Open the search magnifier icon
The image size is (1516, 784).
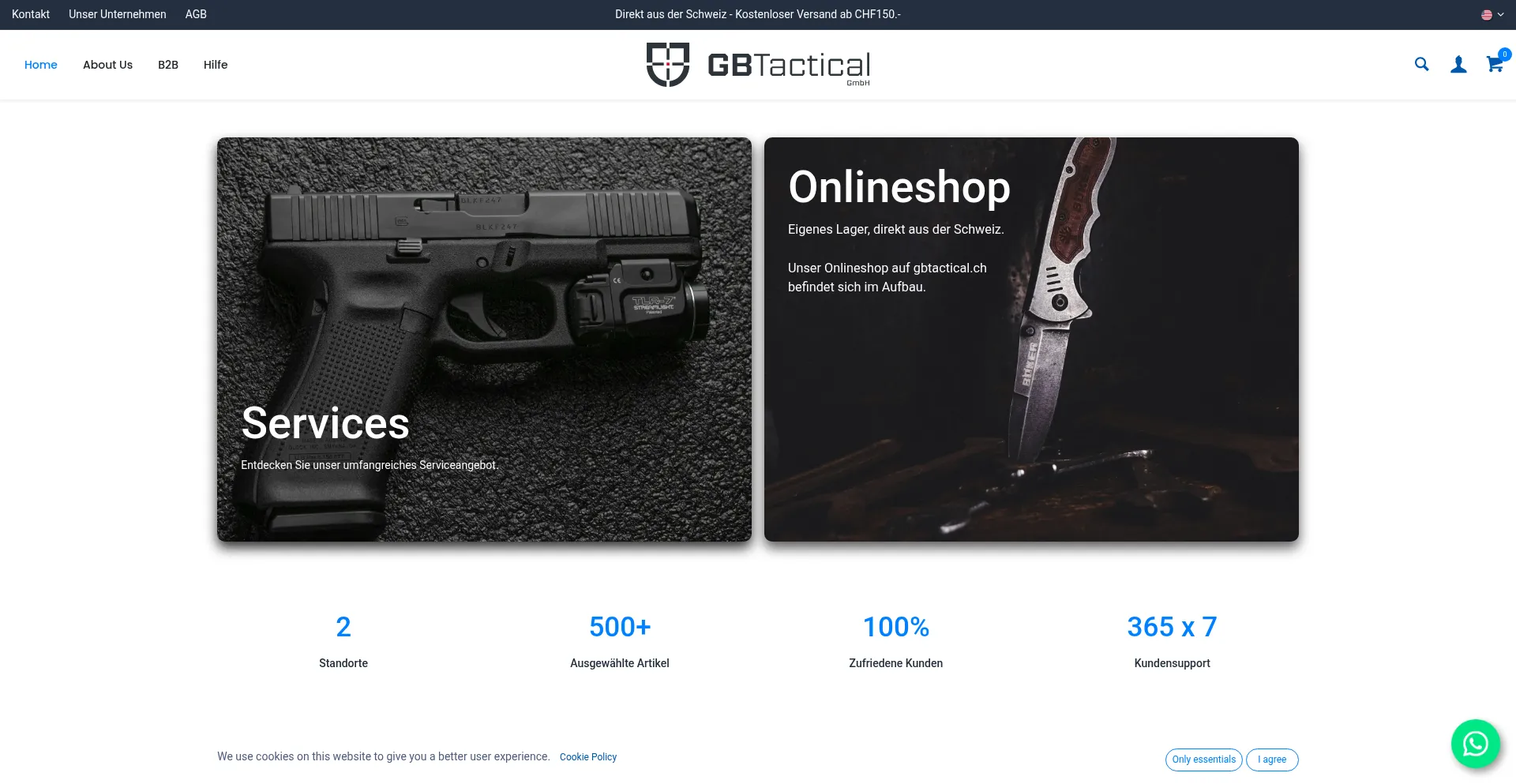click(1421, 65)
